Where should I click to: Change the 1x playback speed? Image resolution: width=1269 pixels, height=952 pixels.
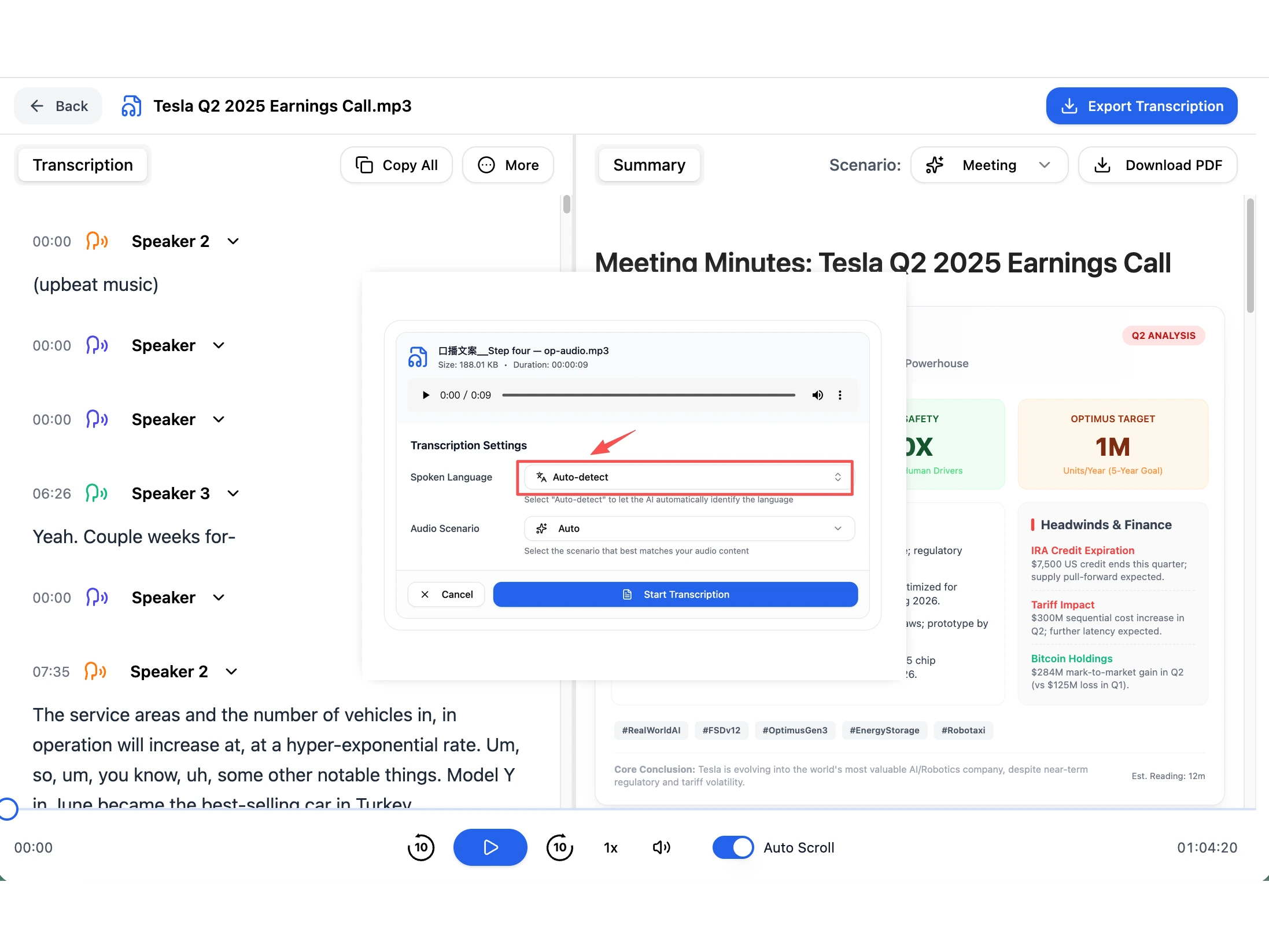pos(611,848)
